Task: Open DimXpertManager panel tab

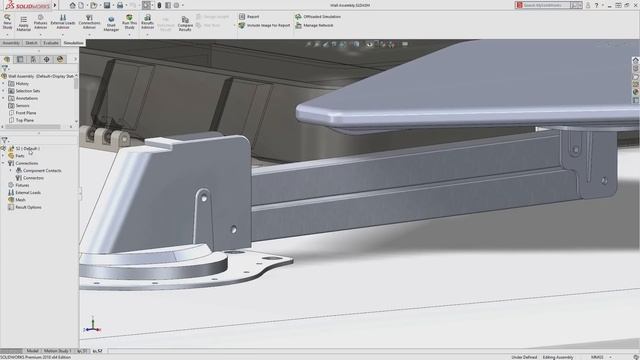Action: [x=47, y=60]
